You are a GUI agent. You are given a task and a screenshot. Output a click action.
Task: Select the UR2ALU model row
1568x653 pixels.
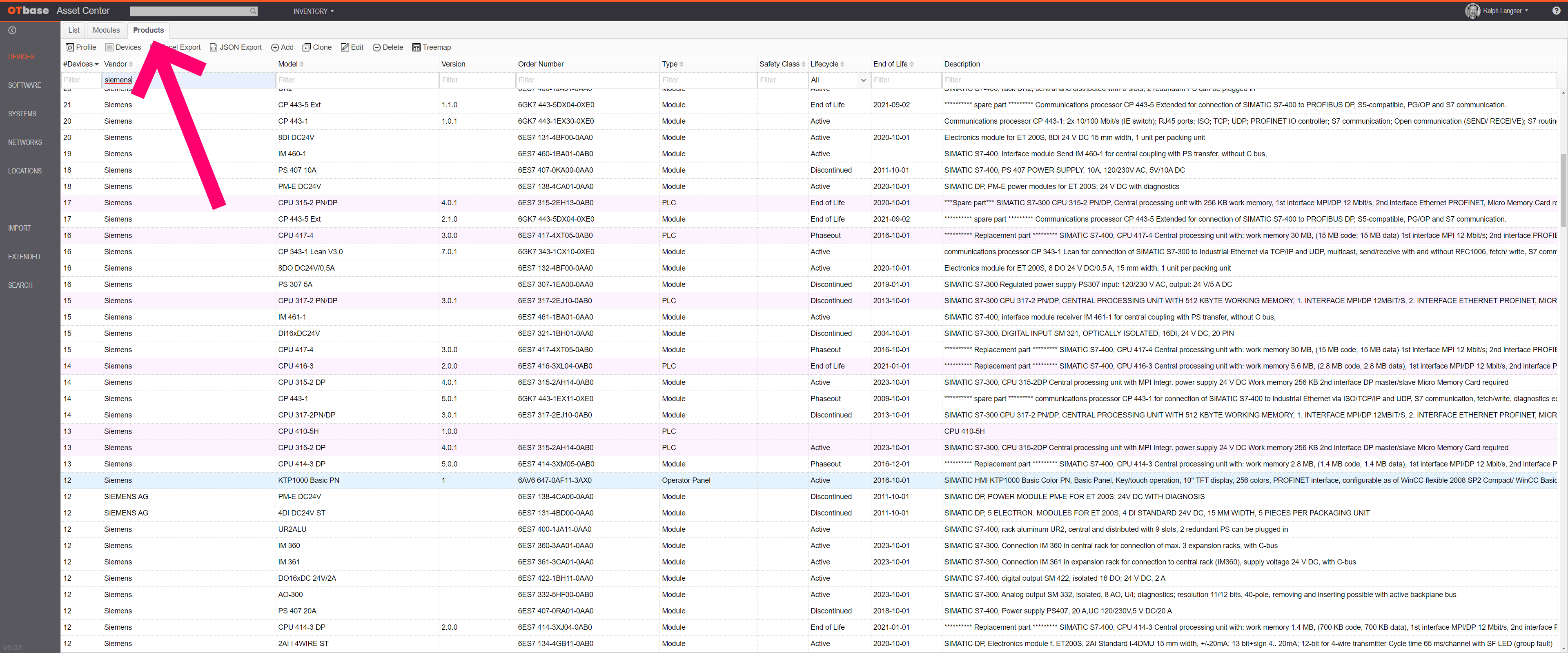coord(810,529)
